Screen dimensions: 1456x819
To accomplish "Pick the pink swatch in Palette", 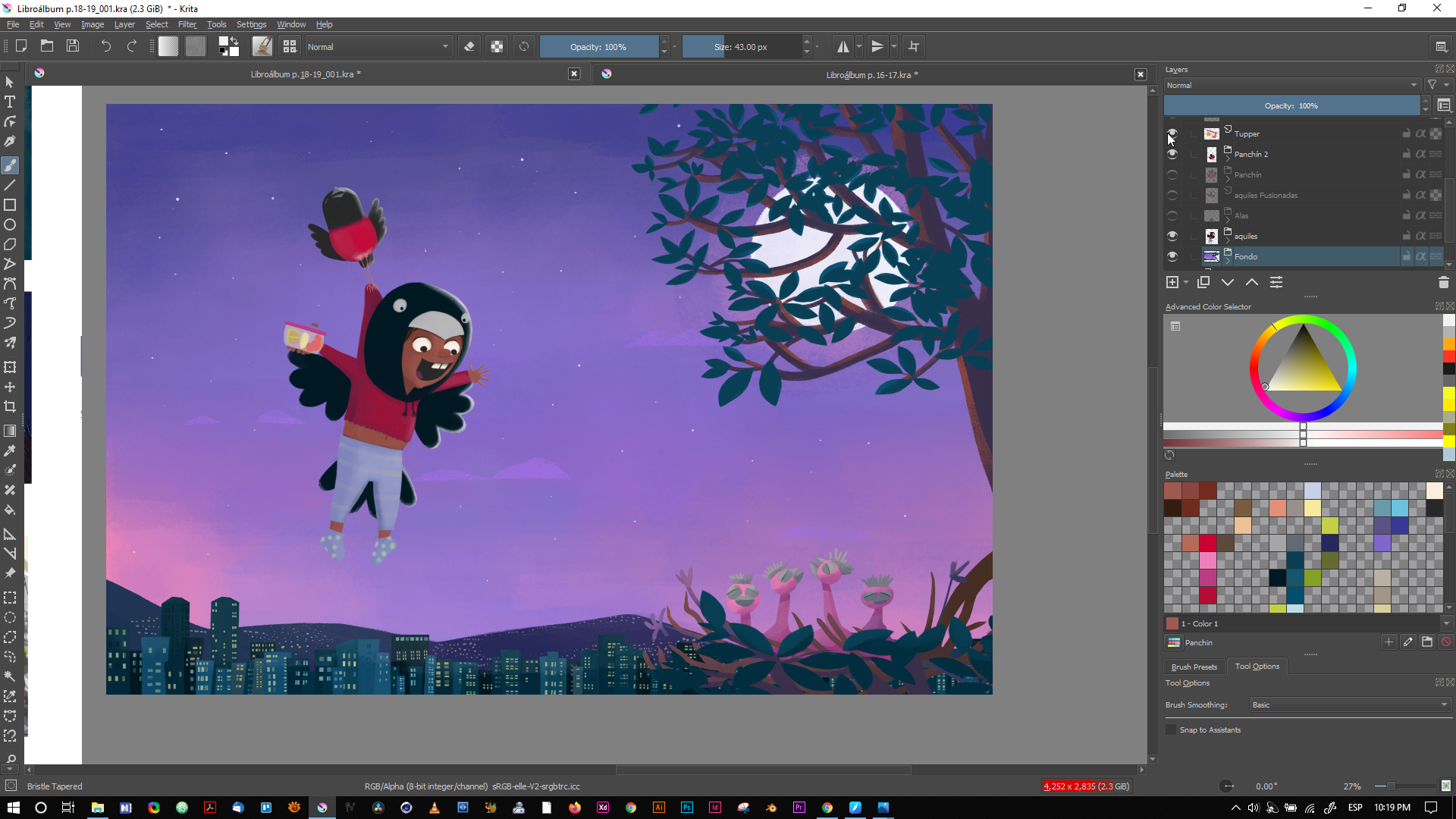I will pos(1207,560).
